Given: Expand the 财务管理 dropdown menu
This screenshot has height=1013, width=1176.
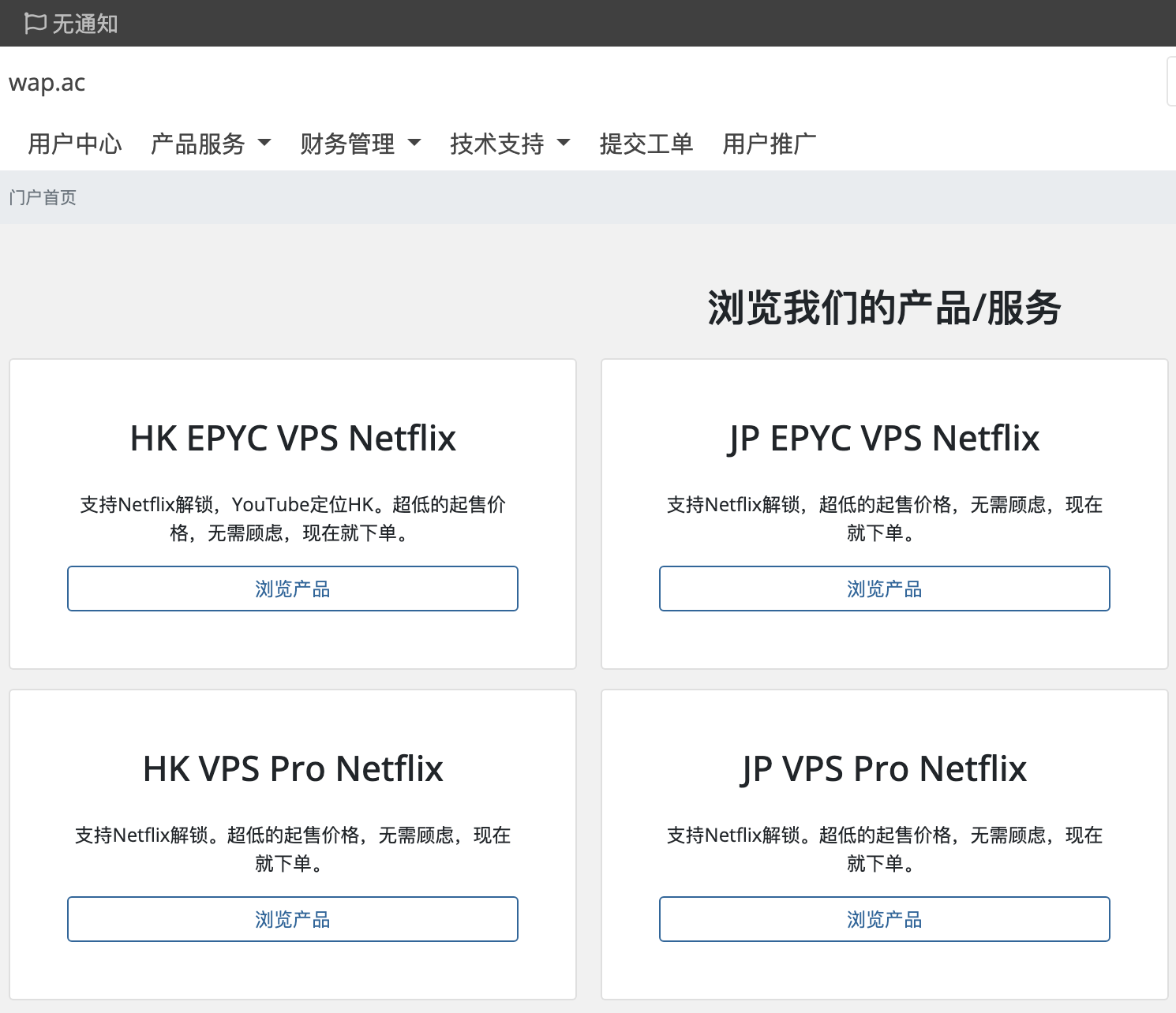Looking at the screenshot, I should pyautogui.click(x=361, y=144).
